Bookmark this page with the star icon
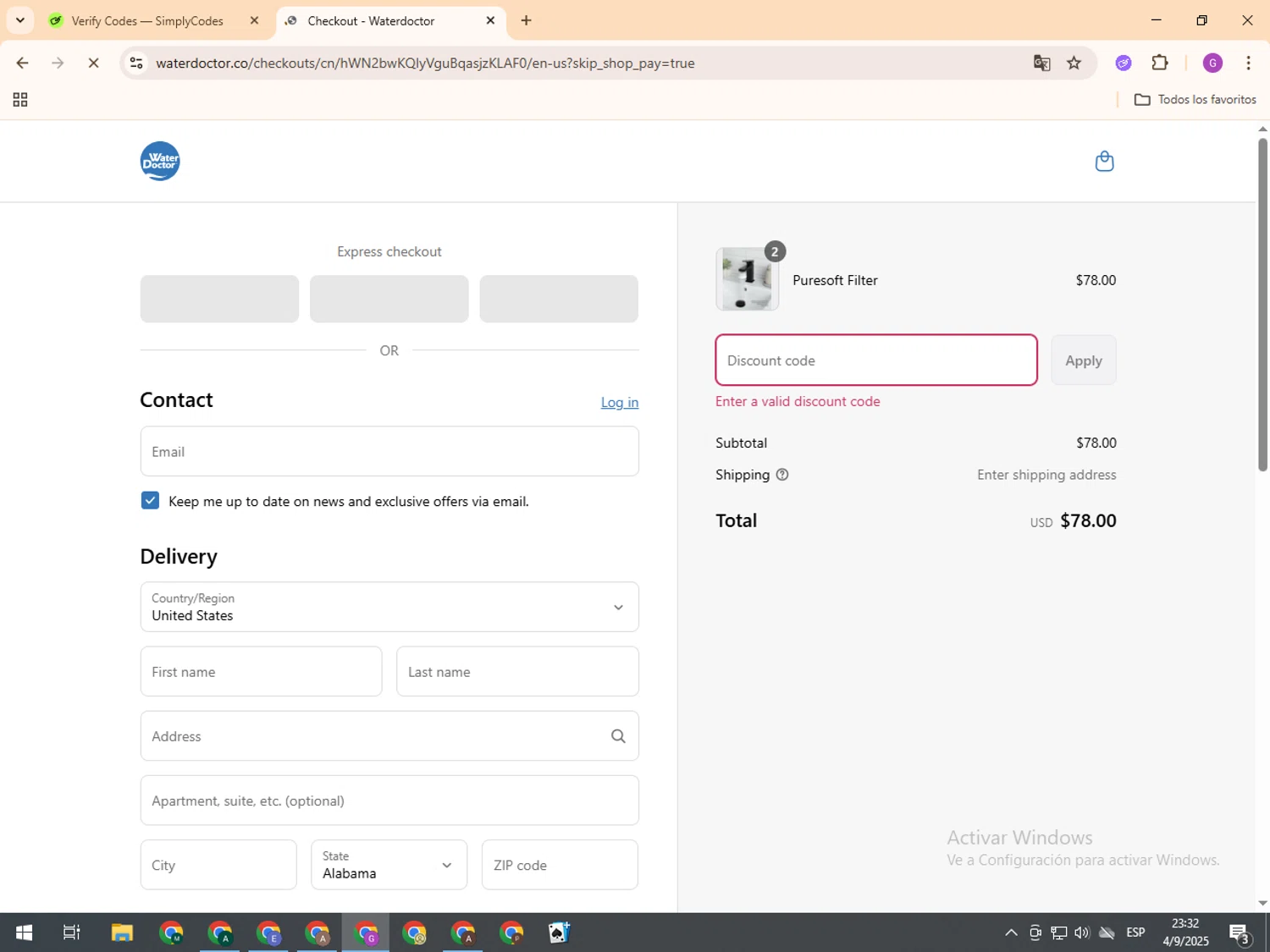The height and width of the screenshot is (952, 1270). click(1074, 63)
